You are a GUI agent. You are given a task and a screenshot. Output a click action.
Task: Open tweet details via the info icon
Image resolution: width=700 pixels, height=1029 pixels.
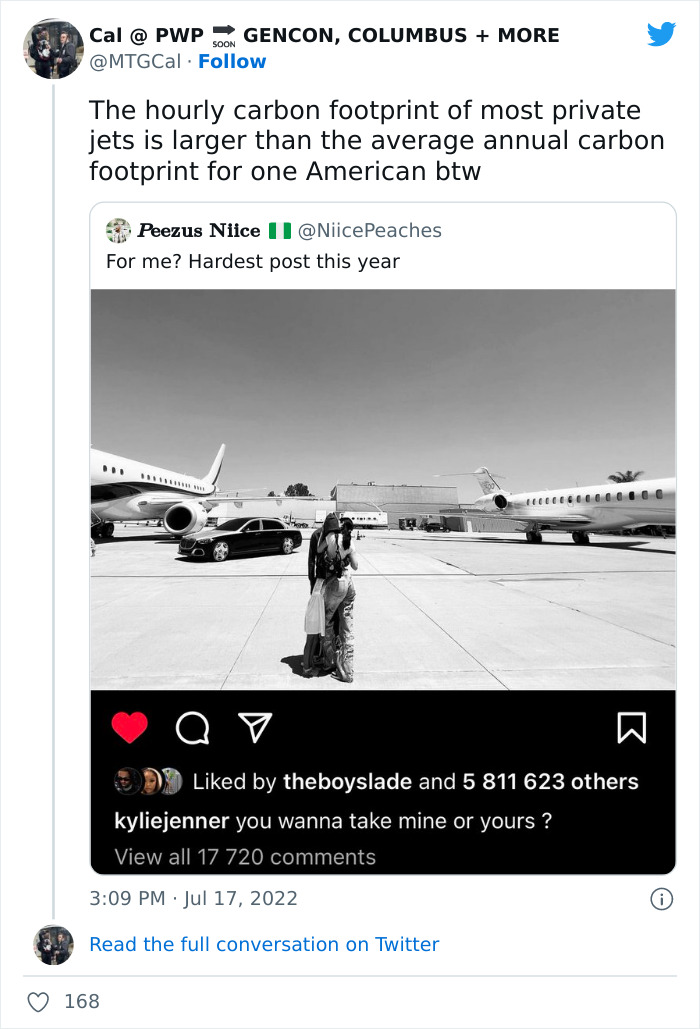point(661,898)
